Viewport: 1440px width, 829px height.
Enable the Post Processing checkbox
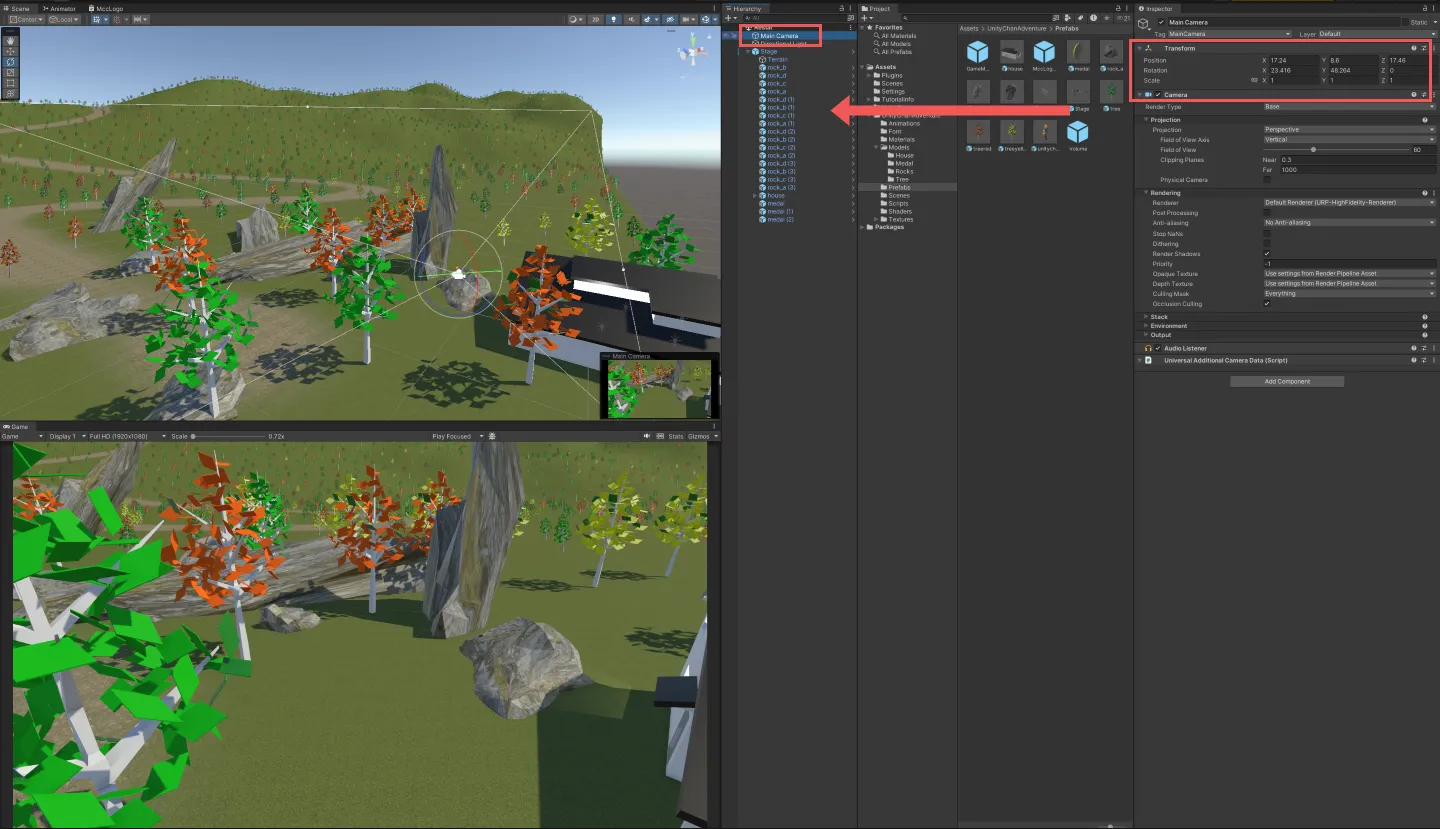[x=1267, y=213]
